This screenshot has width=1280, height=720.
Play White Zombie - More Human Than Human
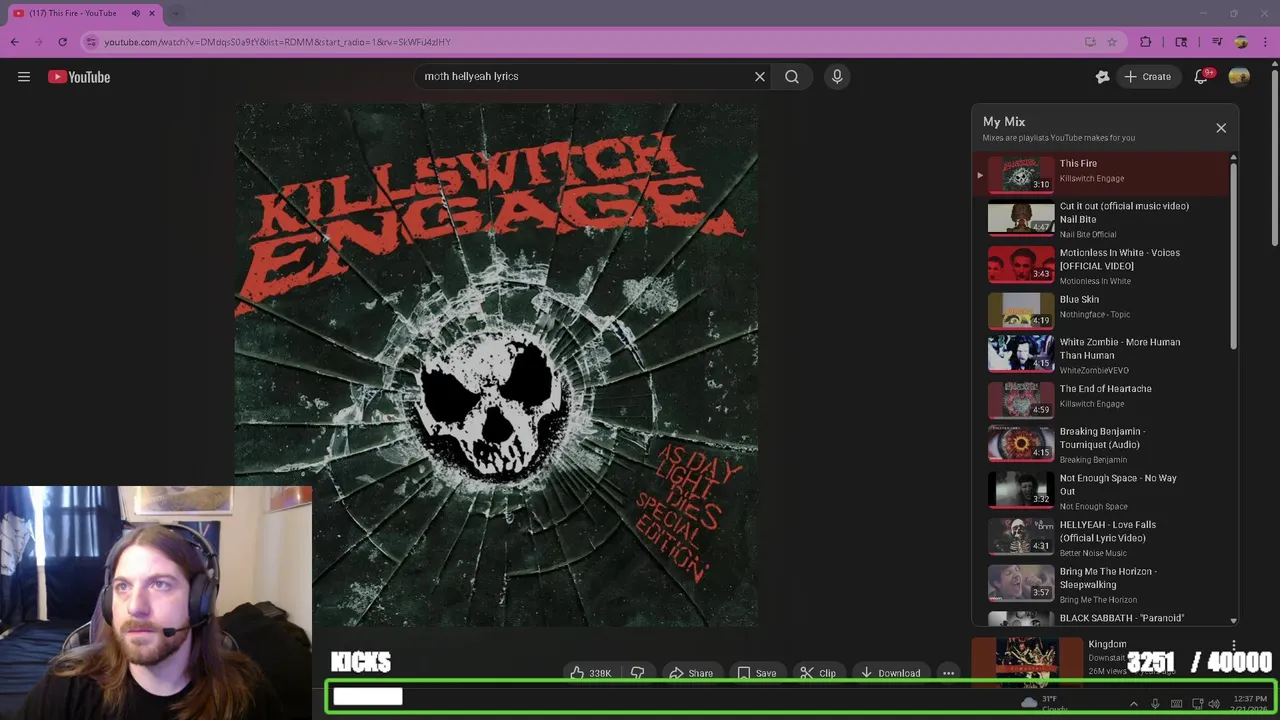[x=1102, y=355]
